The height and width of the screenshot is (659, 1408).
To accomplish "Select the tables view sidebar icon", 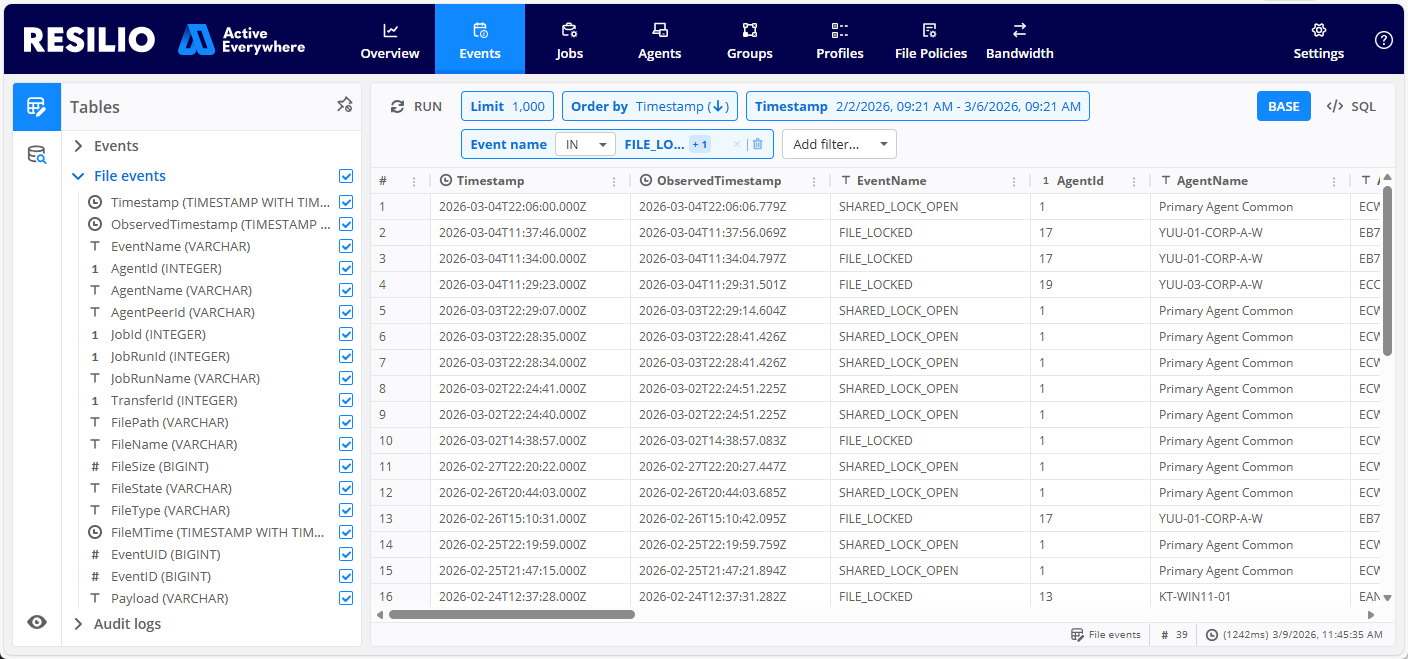I will coord(37,106).
